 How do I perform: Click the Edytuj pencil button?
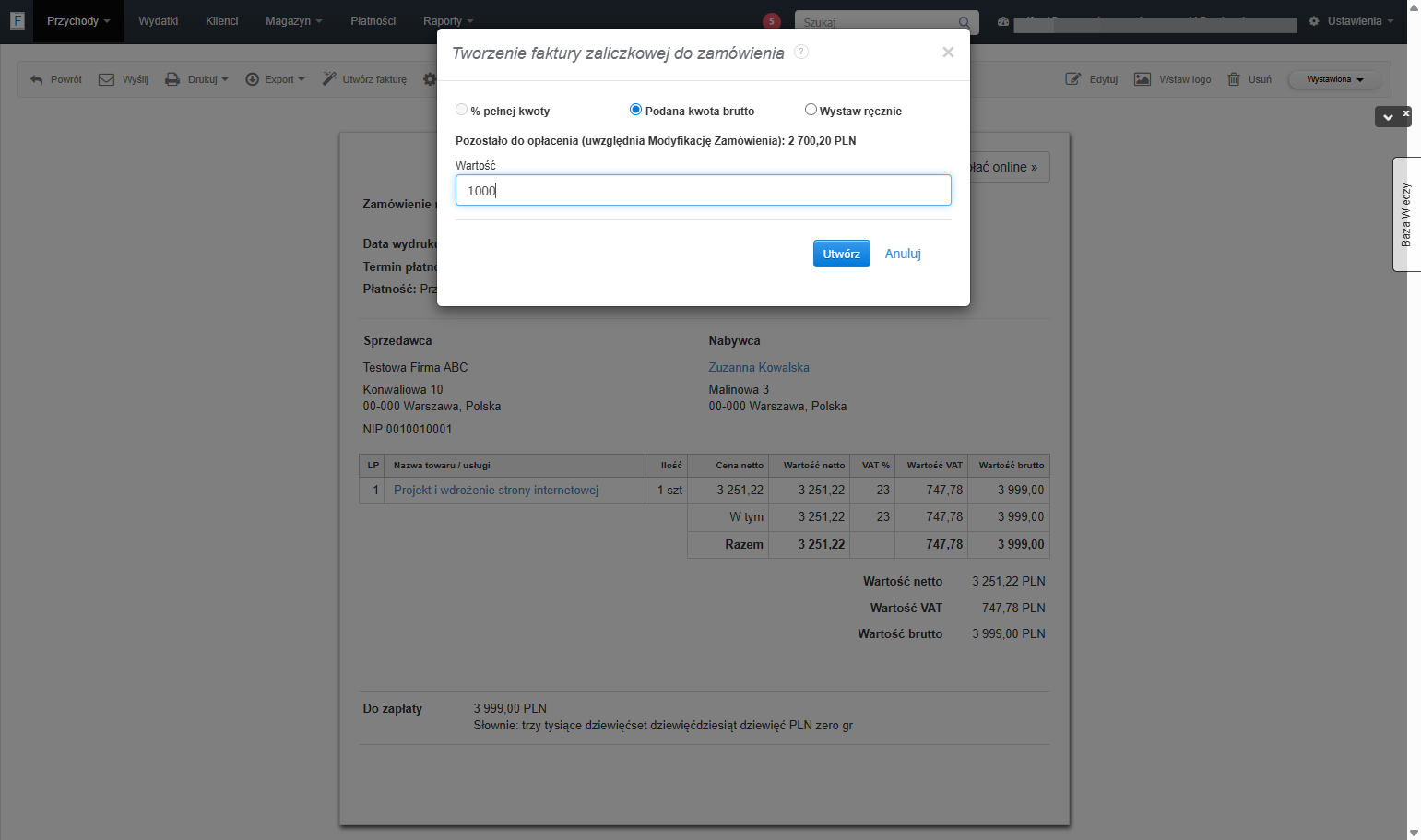point(1092,79)
